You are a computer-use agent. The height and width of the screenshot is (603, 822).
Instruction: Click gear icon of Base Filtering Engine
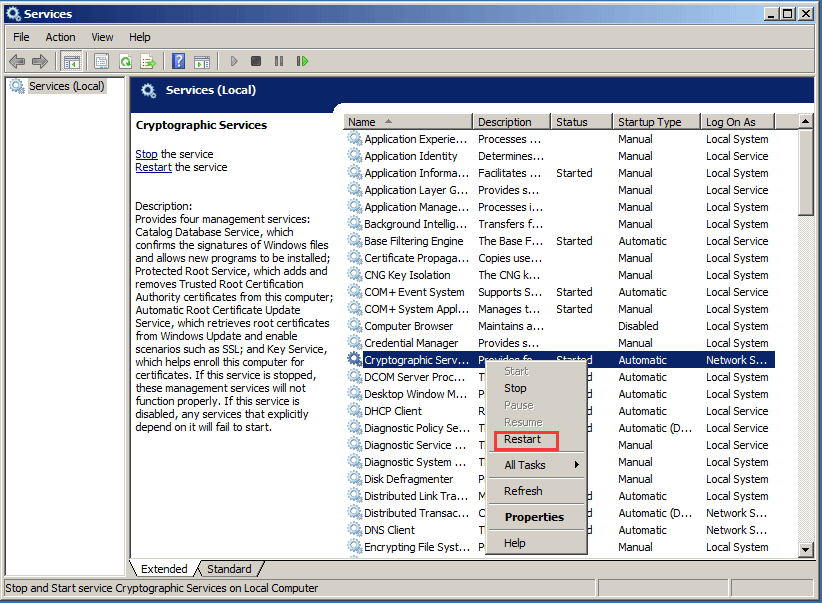coord(355,241)
